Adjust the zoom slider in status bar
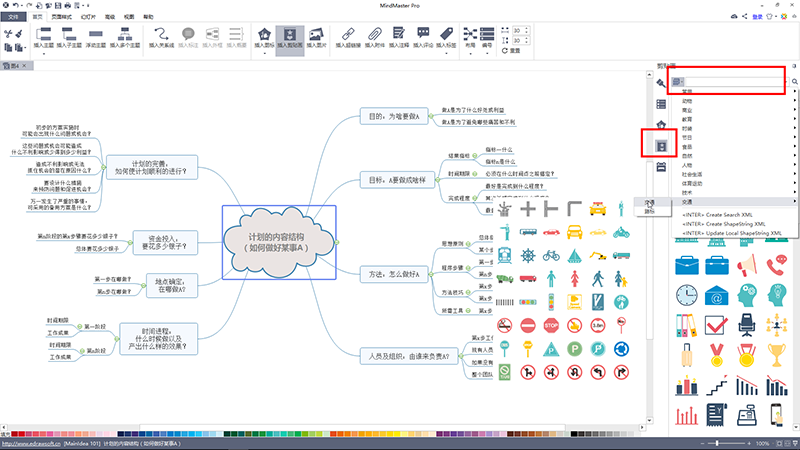This screenshot has width=800, height=450. coord(717,443)
